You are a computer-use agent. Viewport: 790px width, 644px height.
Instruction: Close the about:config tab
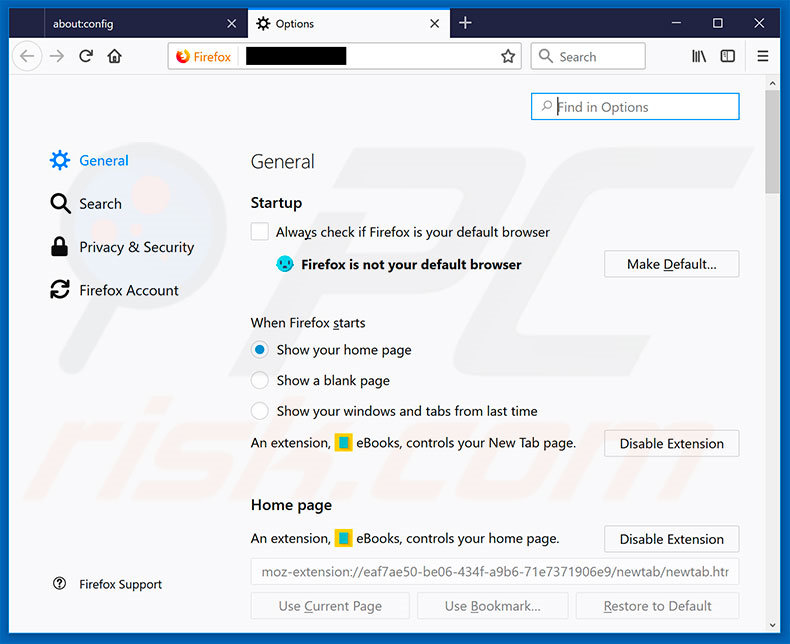(x=232, y=24)
